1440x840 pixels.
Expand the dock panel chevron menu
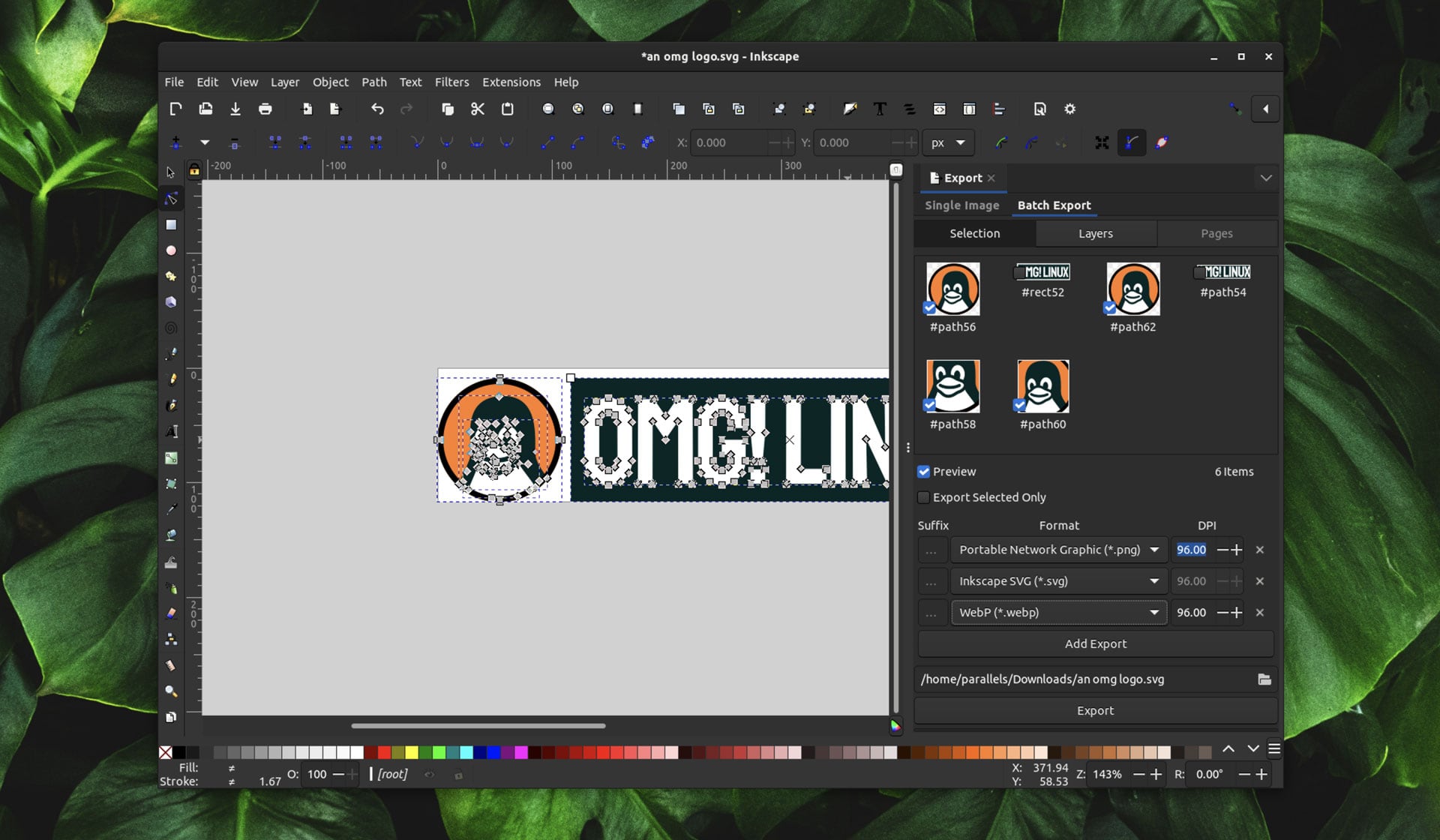(1266, 178)
